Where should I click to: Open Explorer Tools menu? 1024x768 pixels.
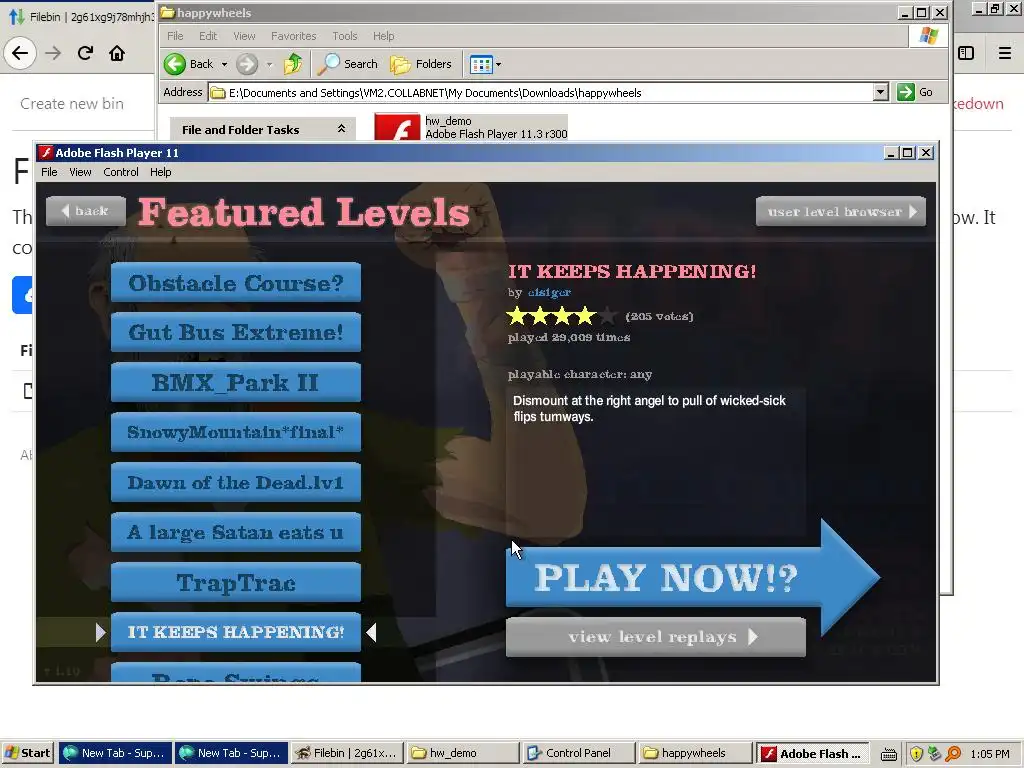pyautogui.click(x=344, y=36)
